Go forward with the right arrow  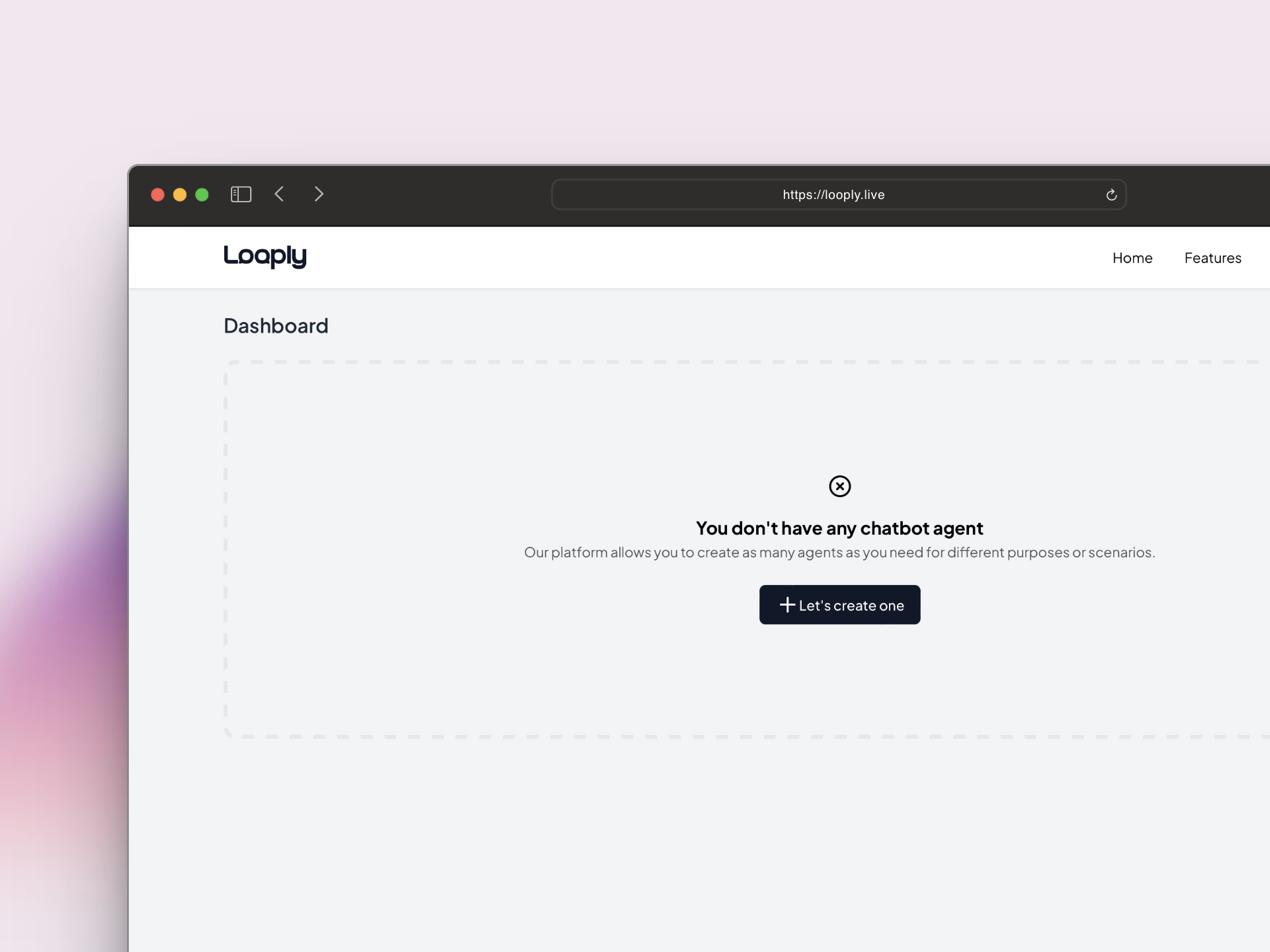[319, 194]
